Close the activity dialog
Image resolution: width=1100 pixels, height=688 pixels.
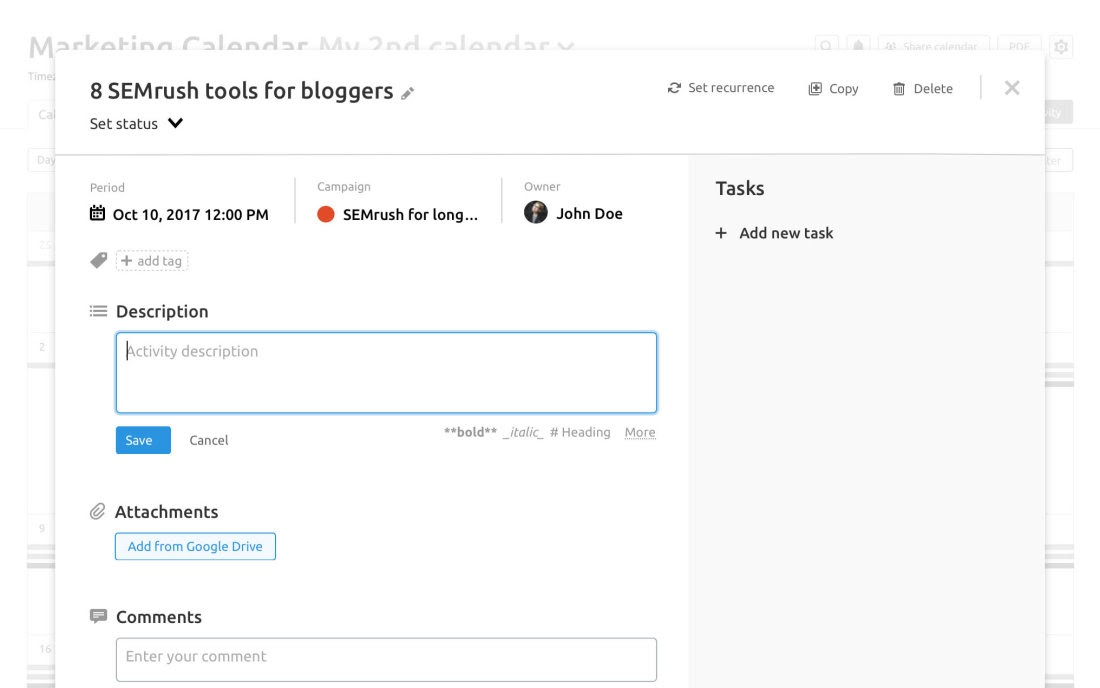point(1012,88)
